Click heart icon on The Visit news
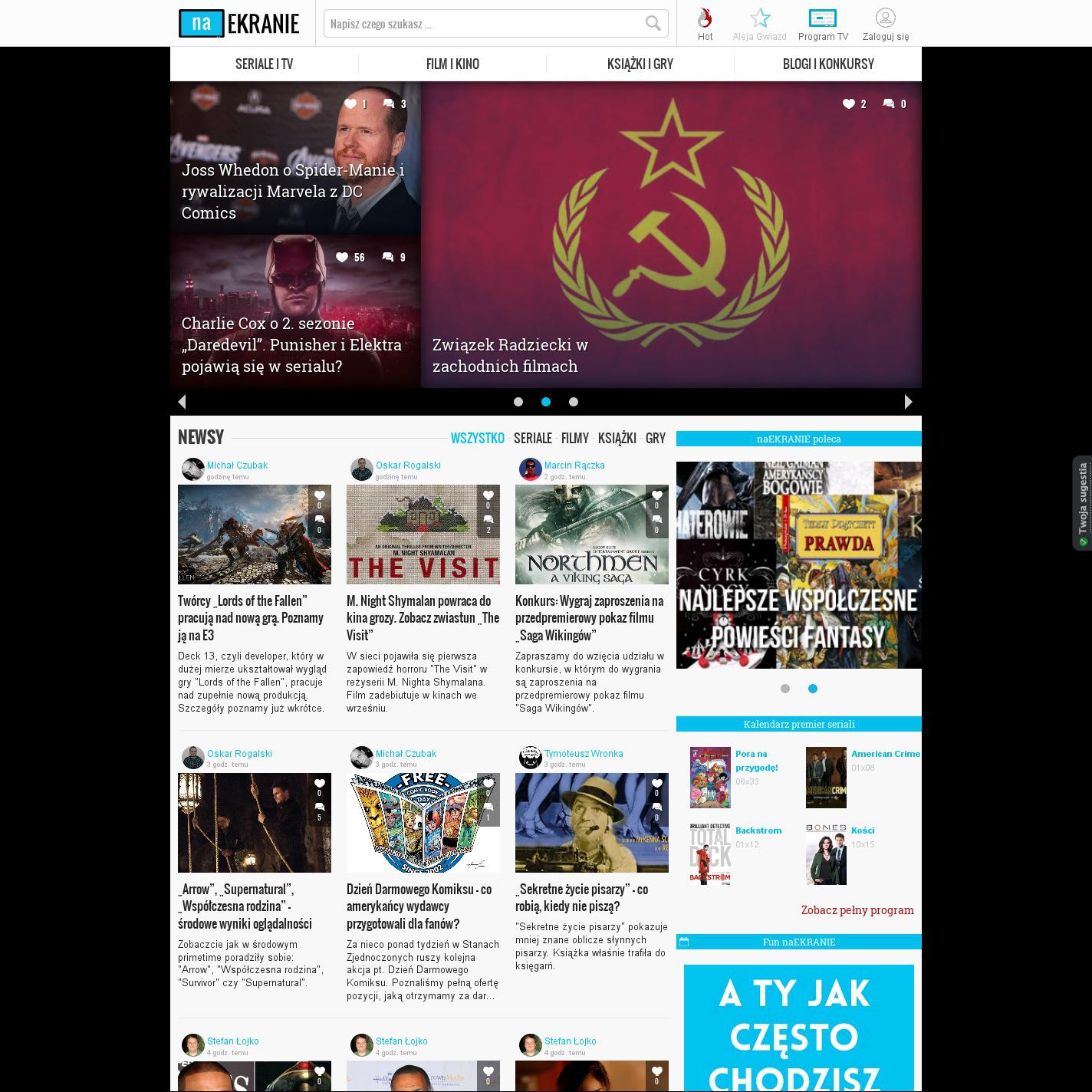Screen dimensions: 1092x1092 click(488, 495)
